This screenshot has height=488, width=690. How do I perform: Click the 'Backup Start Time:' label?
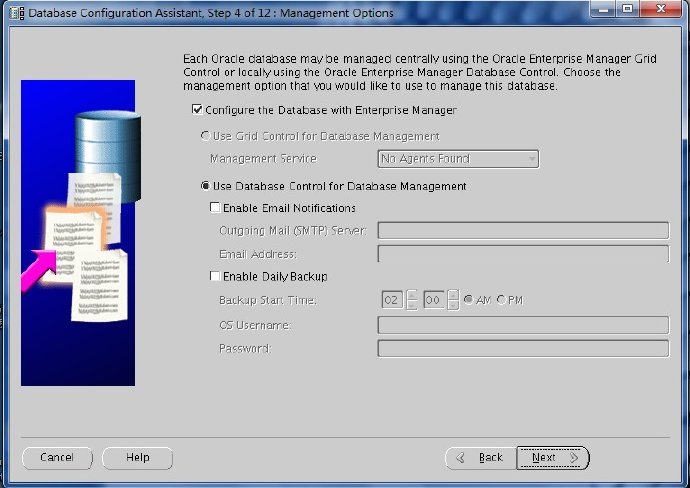pyautogui.click(x=268, y=300)
